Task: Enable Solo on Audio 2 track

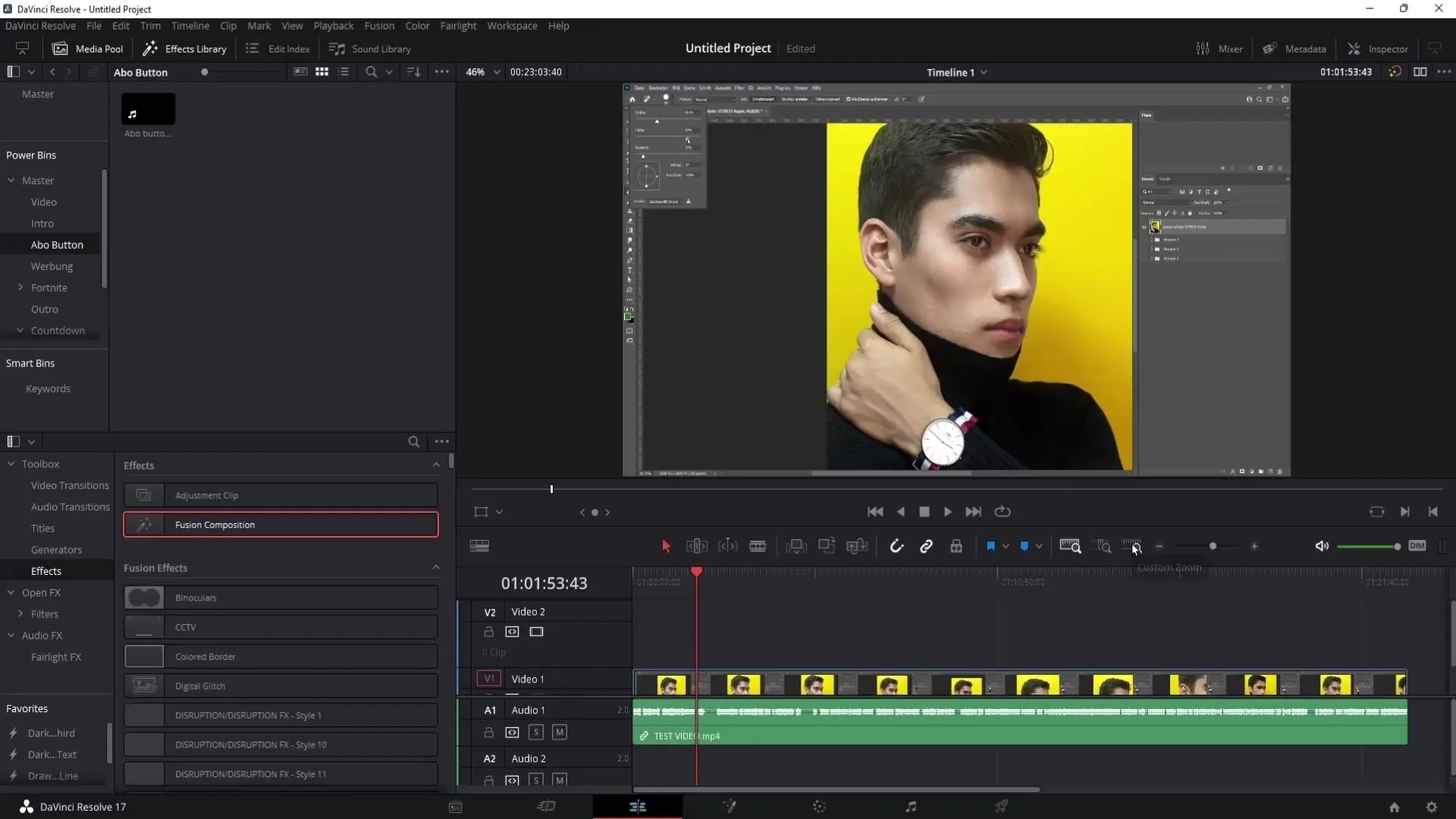Action: pyautogui.click(x=536, y=780)
